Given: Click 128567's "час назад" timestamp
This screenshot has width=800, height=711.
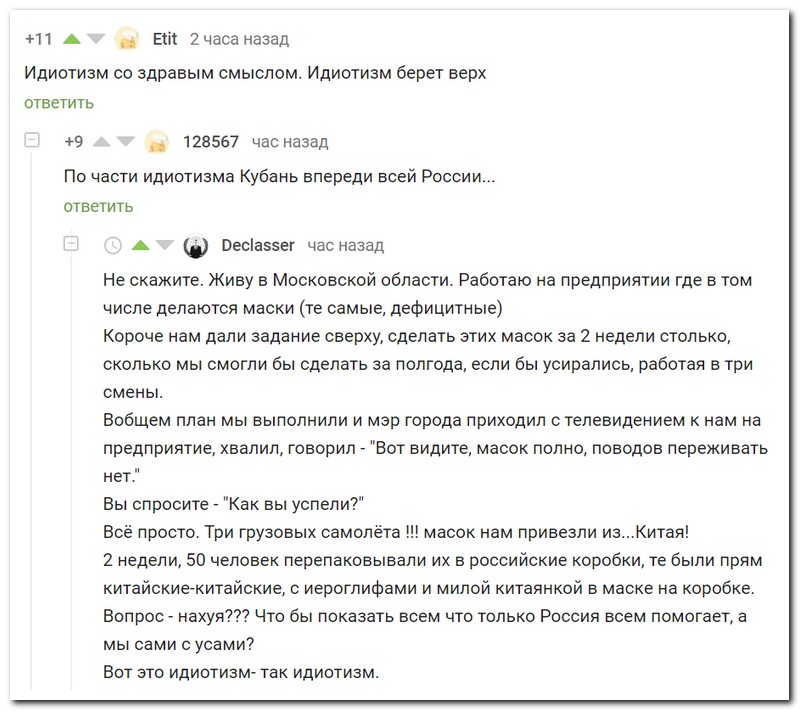Looking at the screenshot, I should click(x=290, y=142).
